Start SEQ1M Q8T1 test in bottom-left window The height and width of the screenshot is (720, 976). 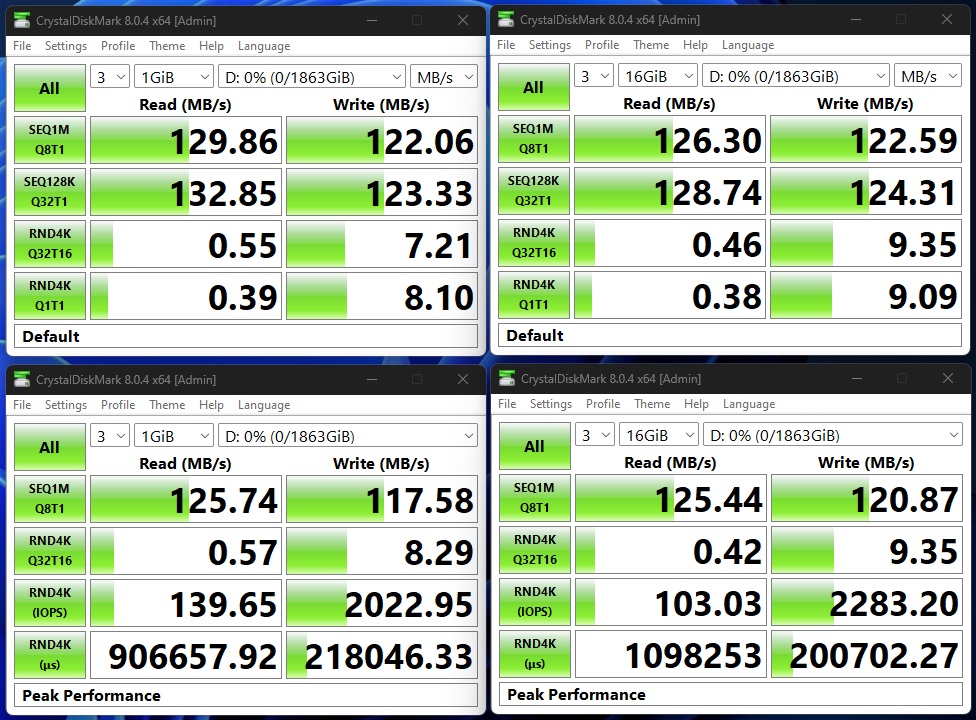pyautogui.click(x=50, y=499)
